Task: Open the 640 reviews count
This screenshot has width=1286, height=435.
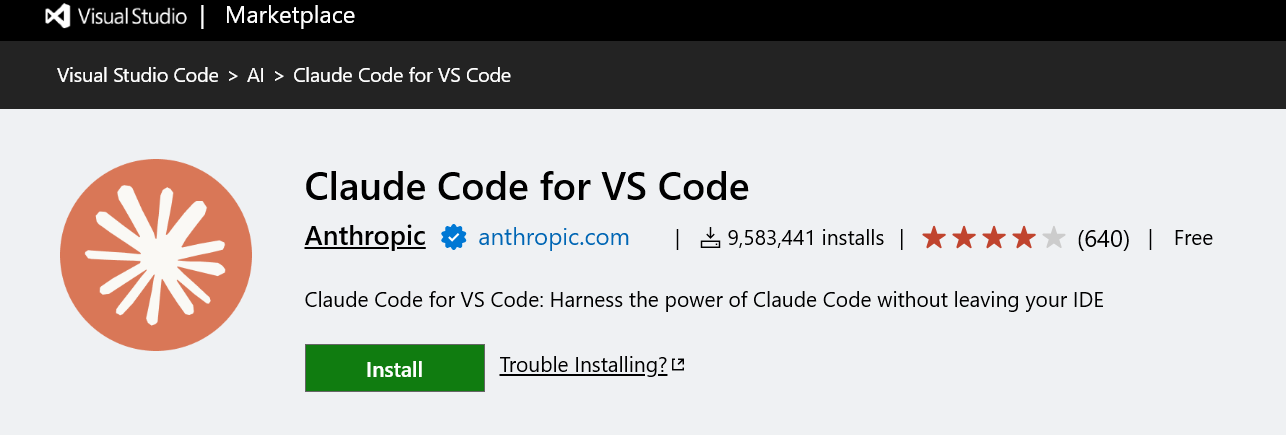Action: coord(1103,239)
